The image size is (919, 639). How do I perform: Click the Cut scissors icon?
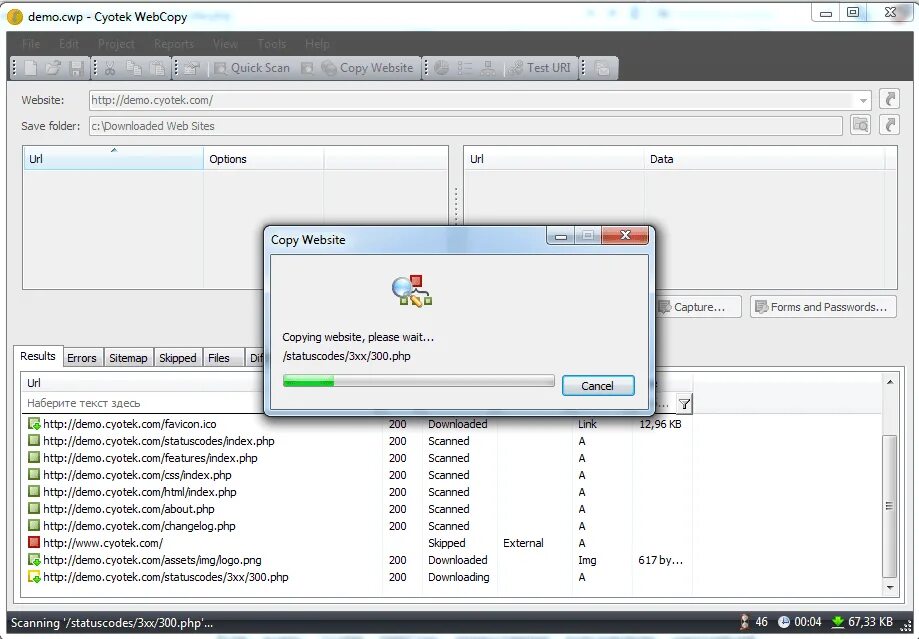[x=110, y=68]
